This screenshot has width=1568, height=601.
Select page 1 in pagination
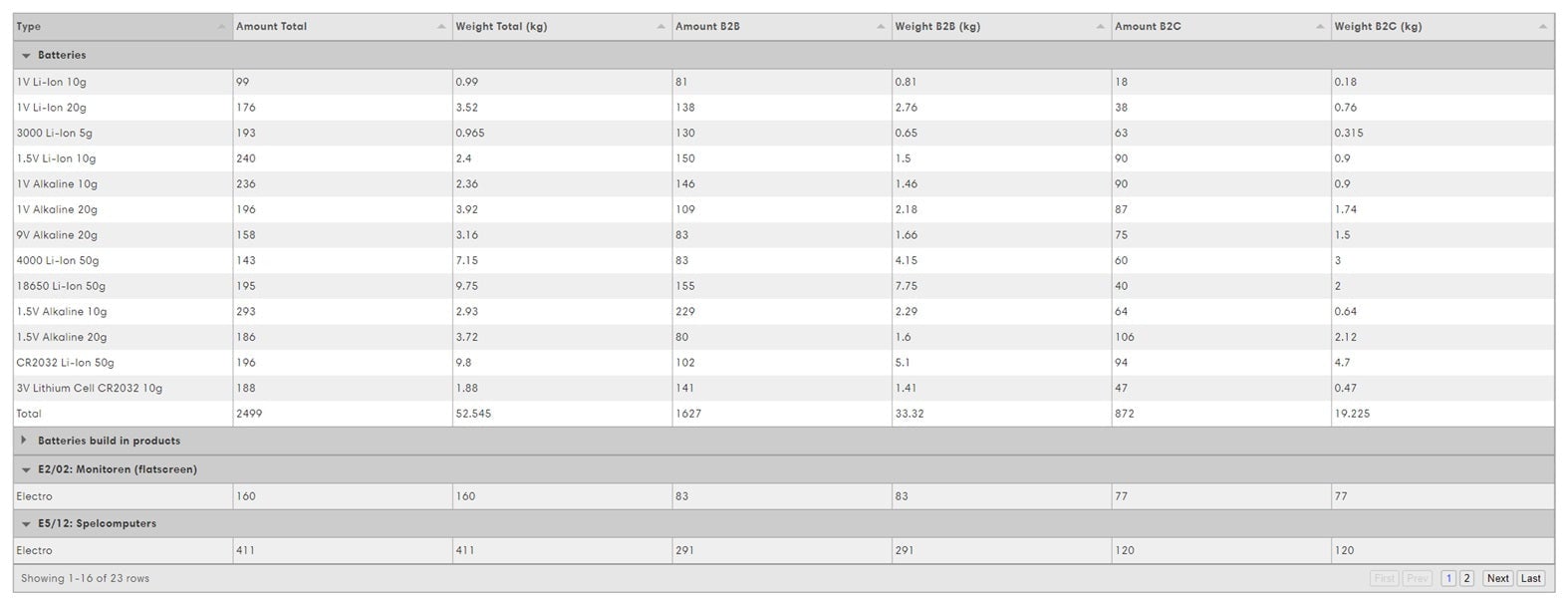1448,578
